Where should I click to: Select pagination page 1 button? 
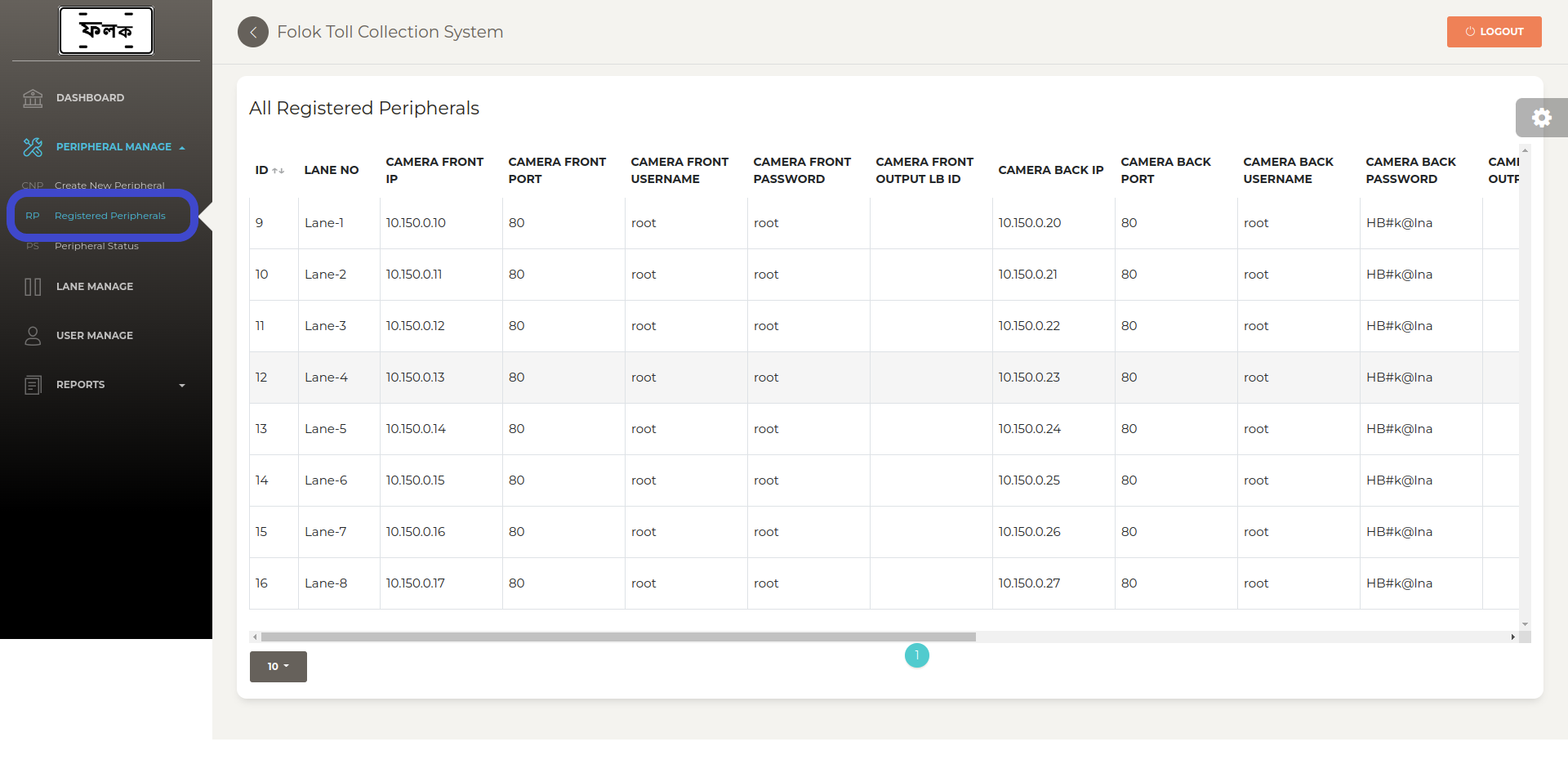click(x=916, y=655)
